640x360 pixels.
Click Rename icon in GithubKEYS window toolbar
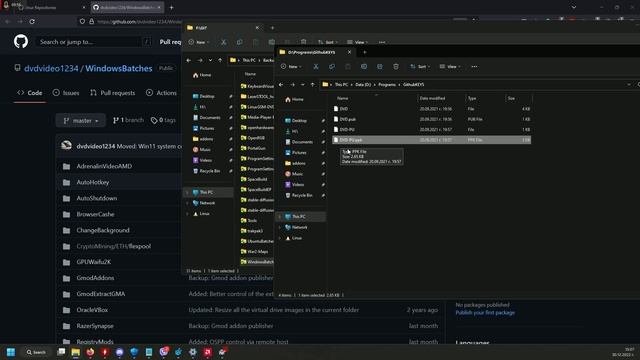pyautogui.click(x=364, y=67)
